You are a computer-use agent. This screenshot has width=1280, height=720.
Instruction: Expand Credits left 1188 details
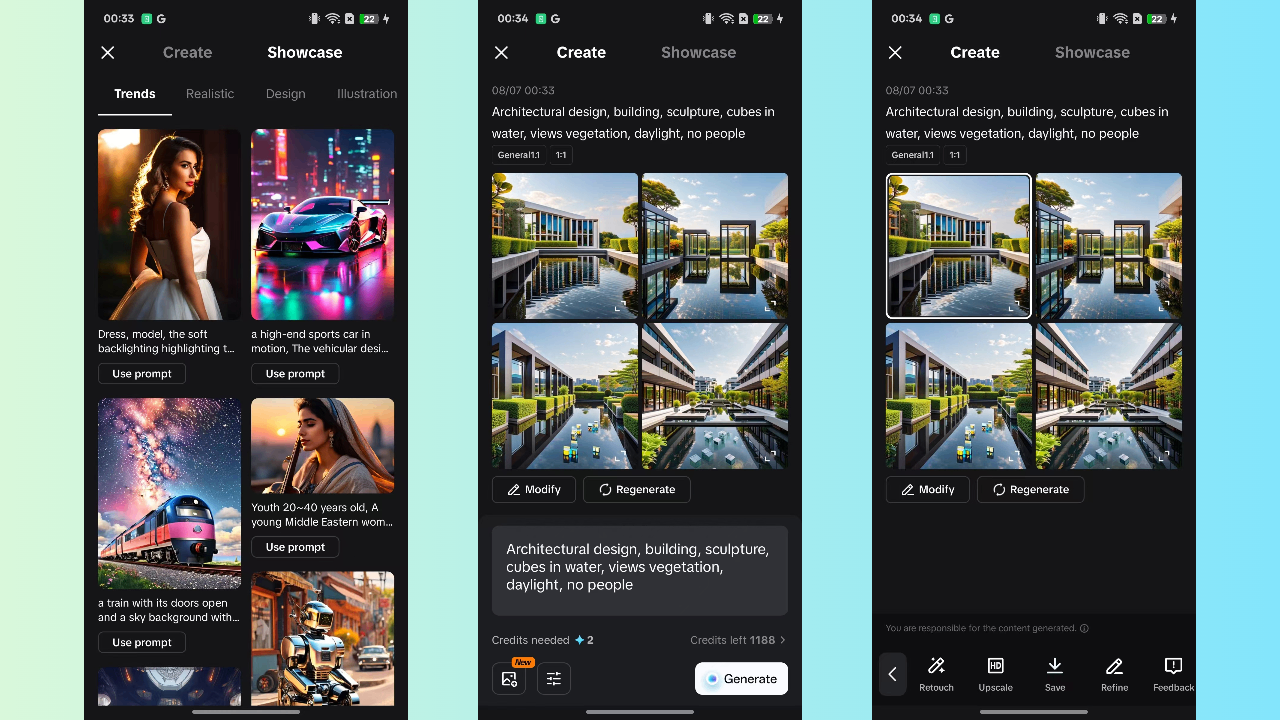click(x=738, y=640)
